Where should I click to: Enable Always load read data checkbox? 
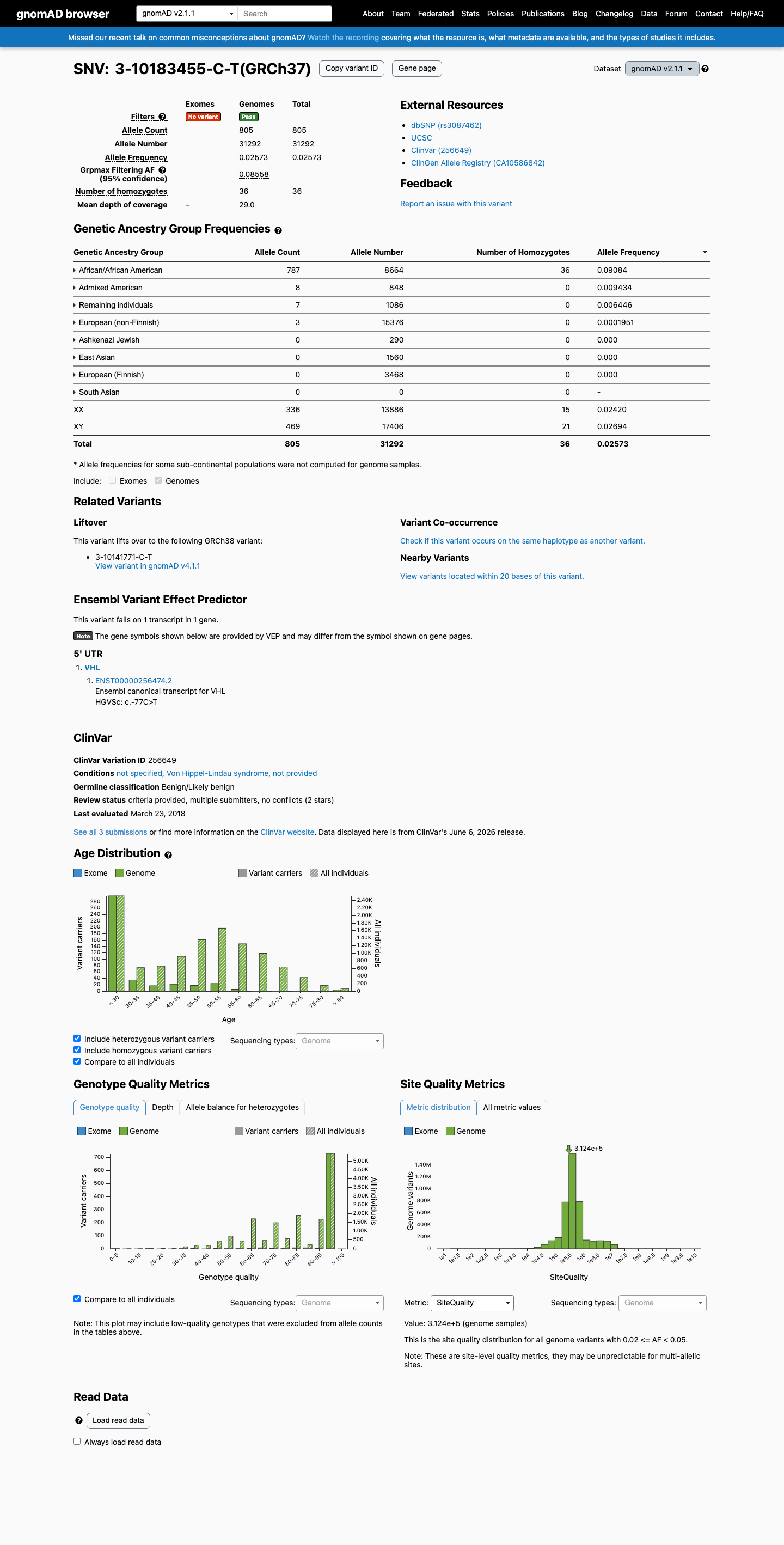click(x=77, y=1441)
